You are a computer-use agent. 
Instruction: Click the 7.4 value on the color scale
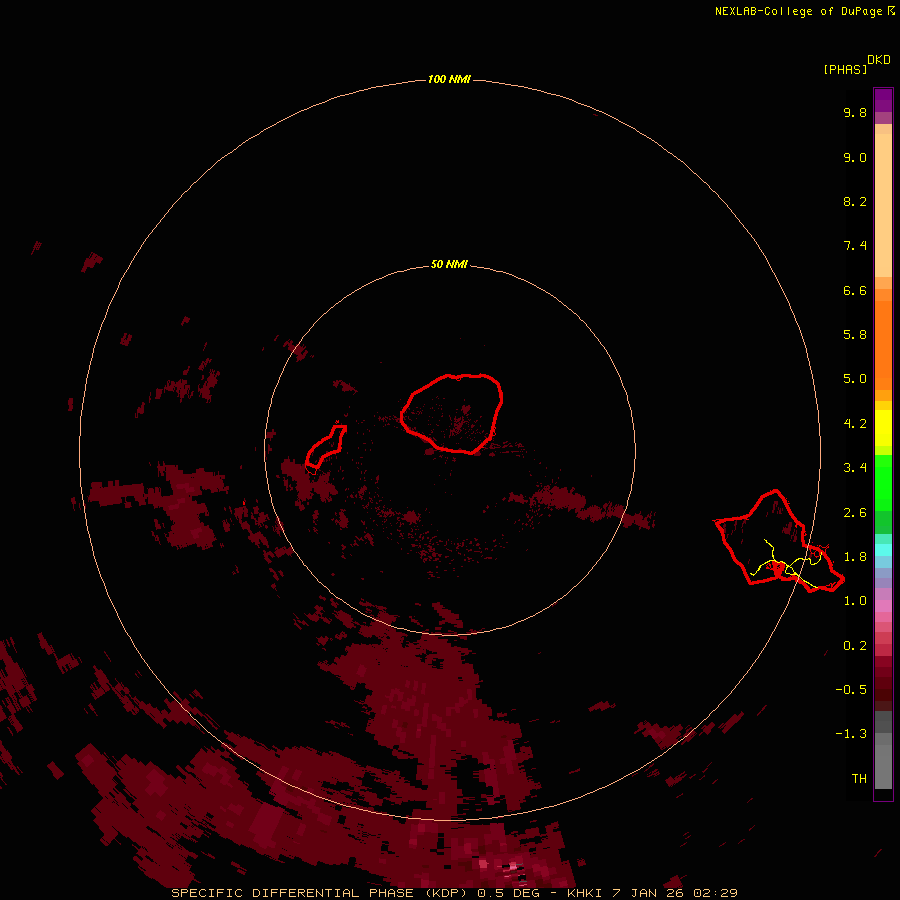tap(855, 246)
